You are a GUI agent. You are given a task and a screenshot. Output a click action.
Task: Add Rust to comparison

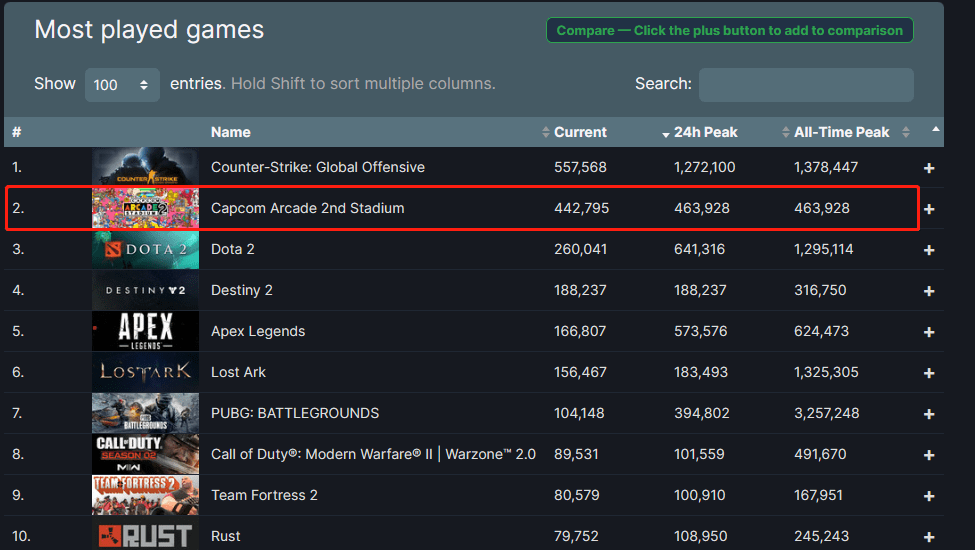(x=929, y=537)
